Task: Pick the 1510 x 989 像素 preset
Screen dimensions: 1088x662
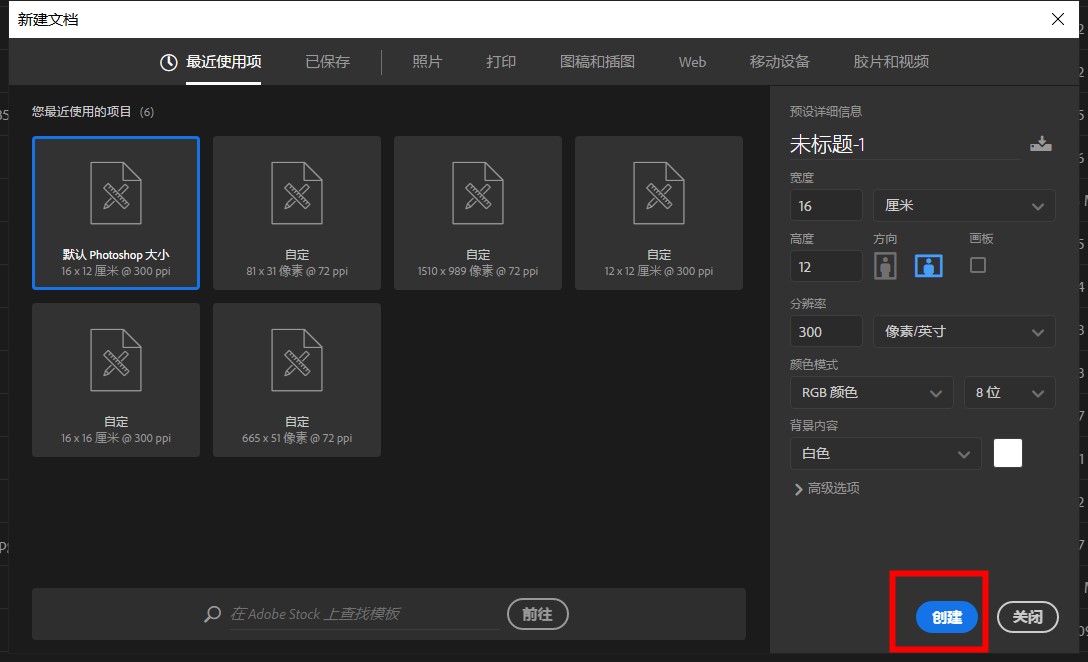Action: tap(478, 213)
